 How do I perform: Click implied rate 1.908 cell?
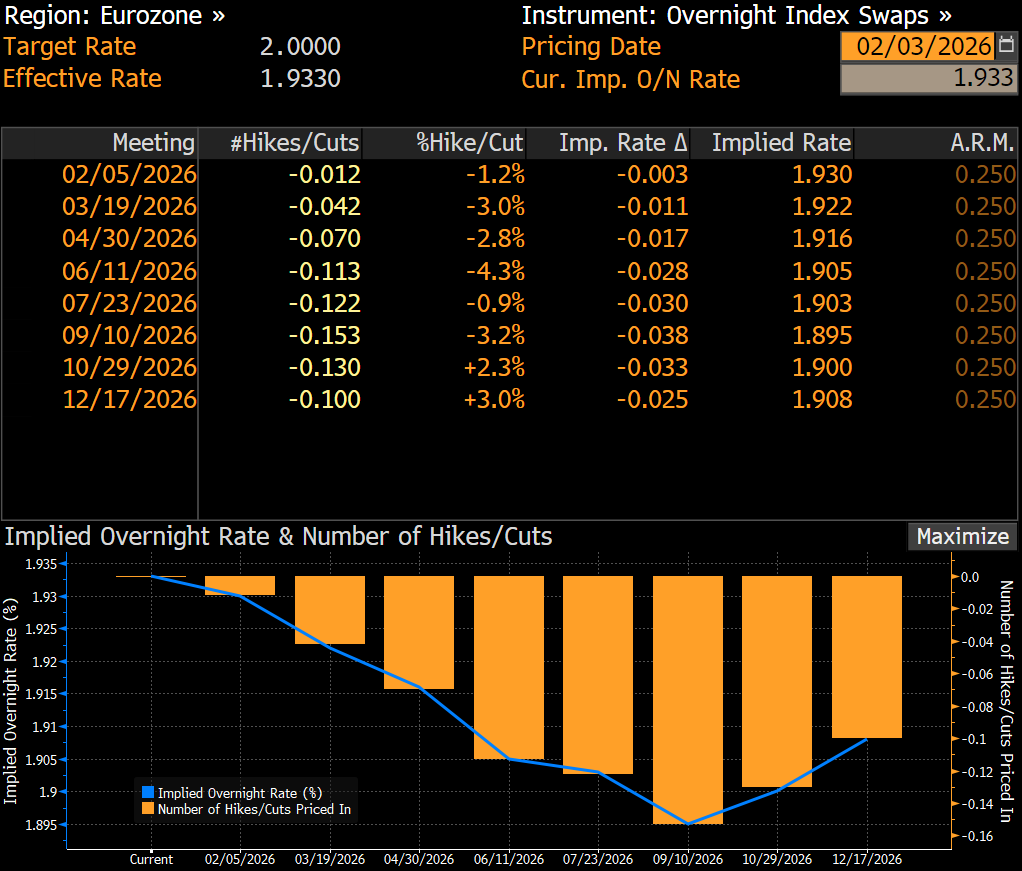[822, 399]
